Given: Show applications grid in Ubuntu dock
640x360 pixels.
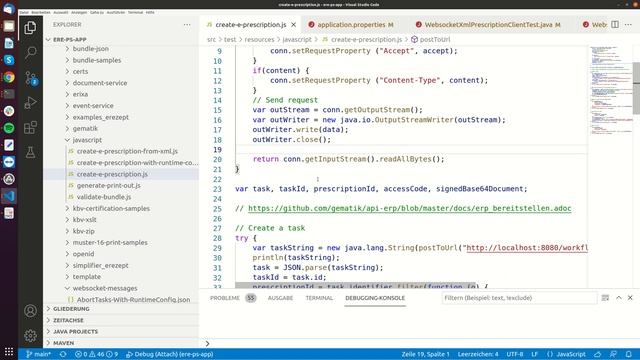Looking at the screenshot, I should point(9,351).
